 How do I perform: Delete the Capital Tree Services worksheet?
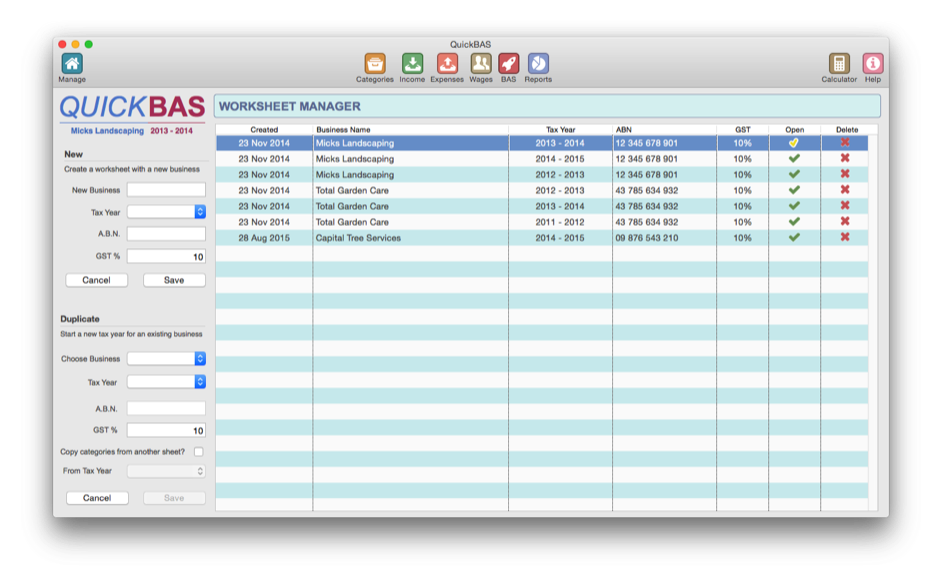(x=846, y=238)
